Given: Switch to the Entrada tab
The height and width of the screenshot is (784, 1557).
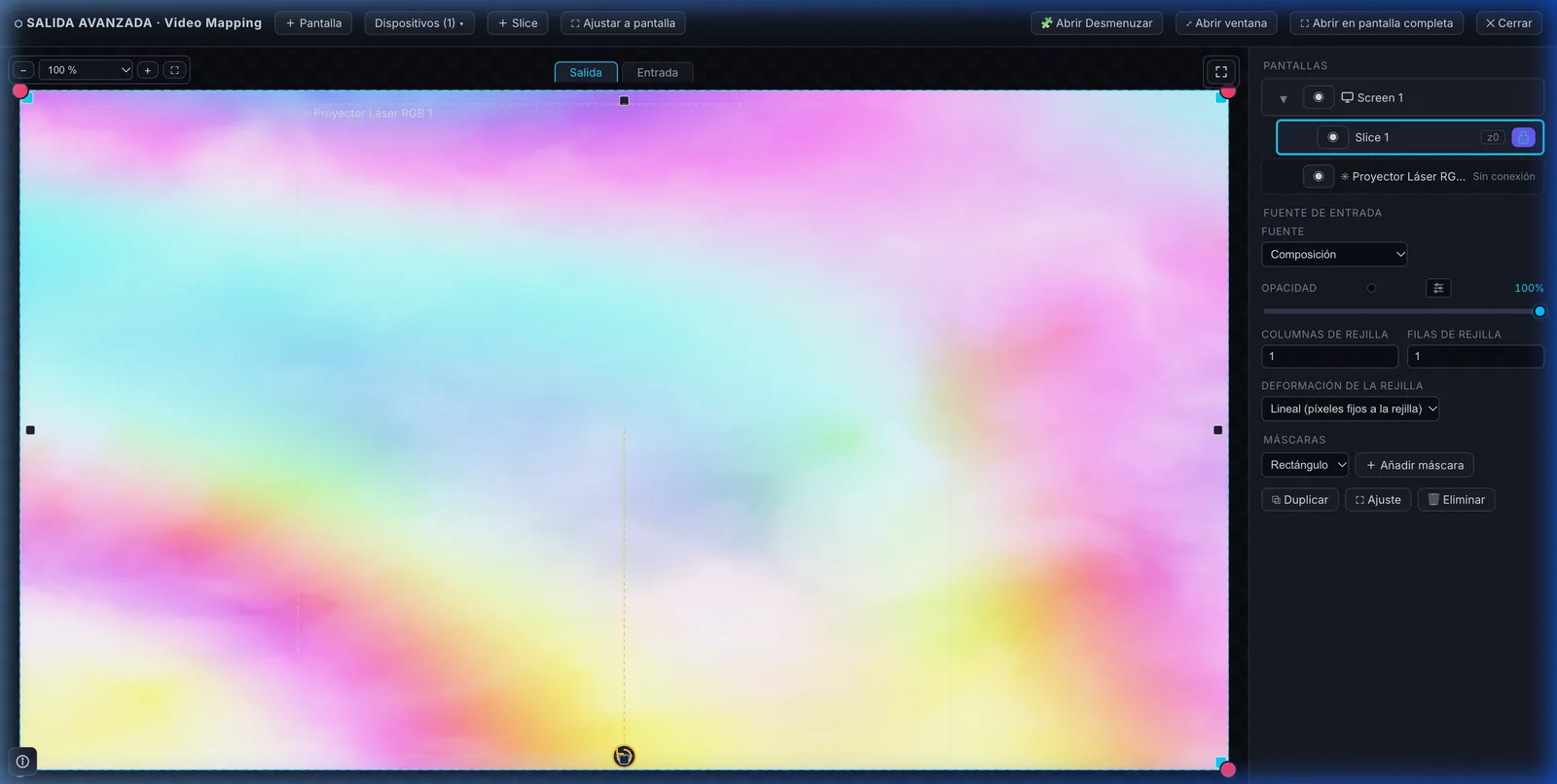Looking at the screenshot, I should tap(658, 72).
